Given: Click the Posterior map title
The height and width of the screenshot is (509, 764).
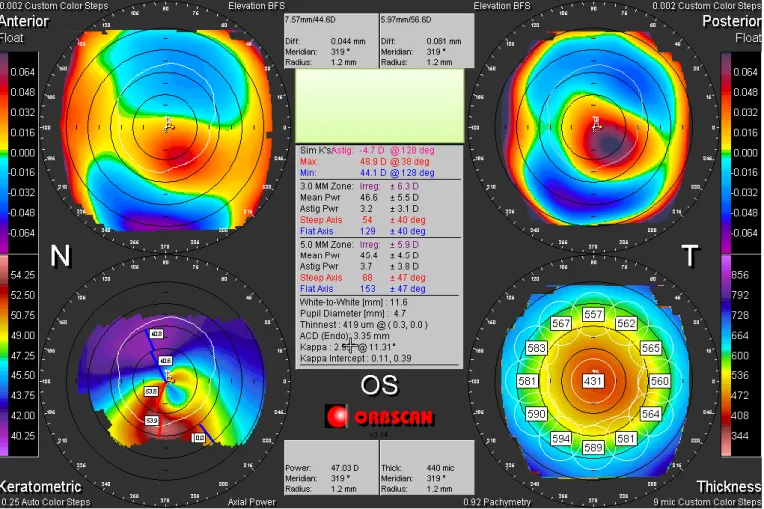Looking at the screenshot, I should (x=732, y=21).
